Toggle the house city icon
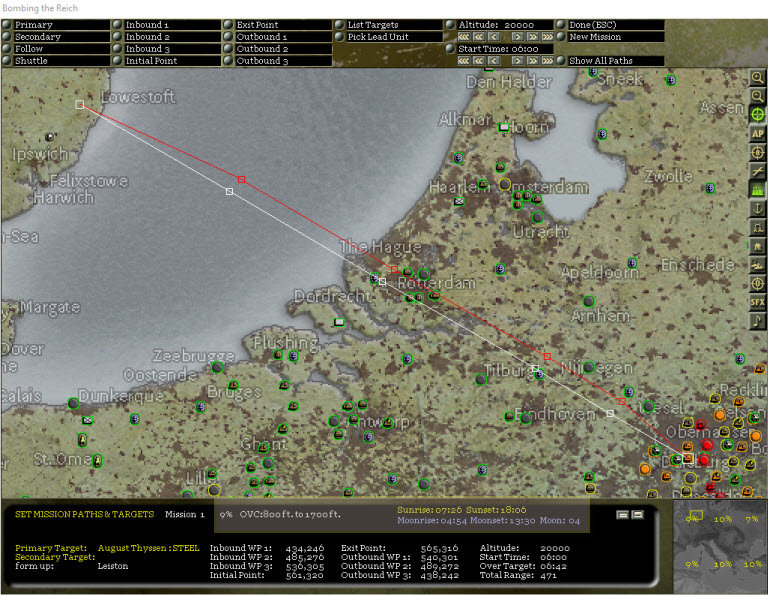768x595 pixels. 757,246
